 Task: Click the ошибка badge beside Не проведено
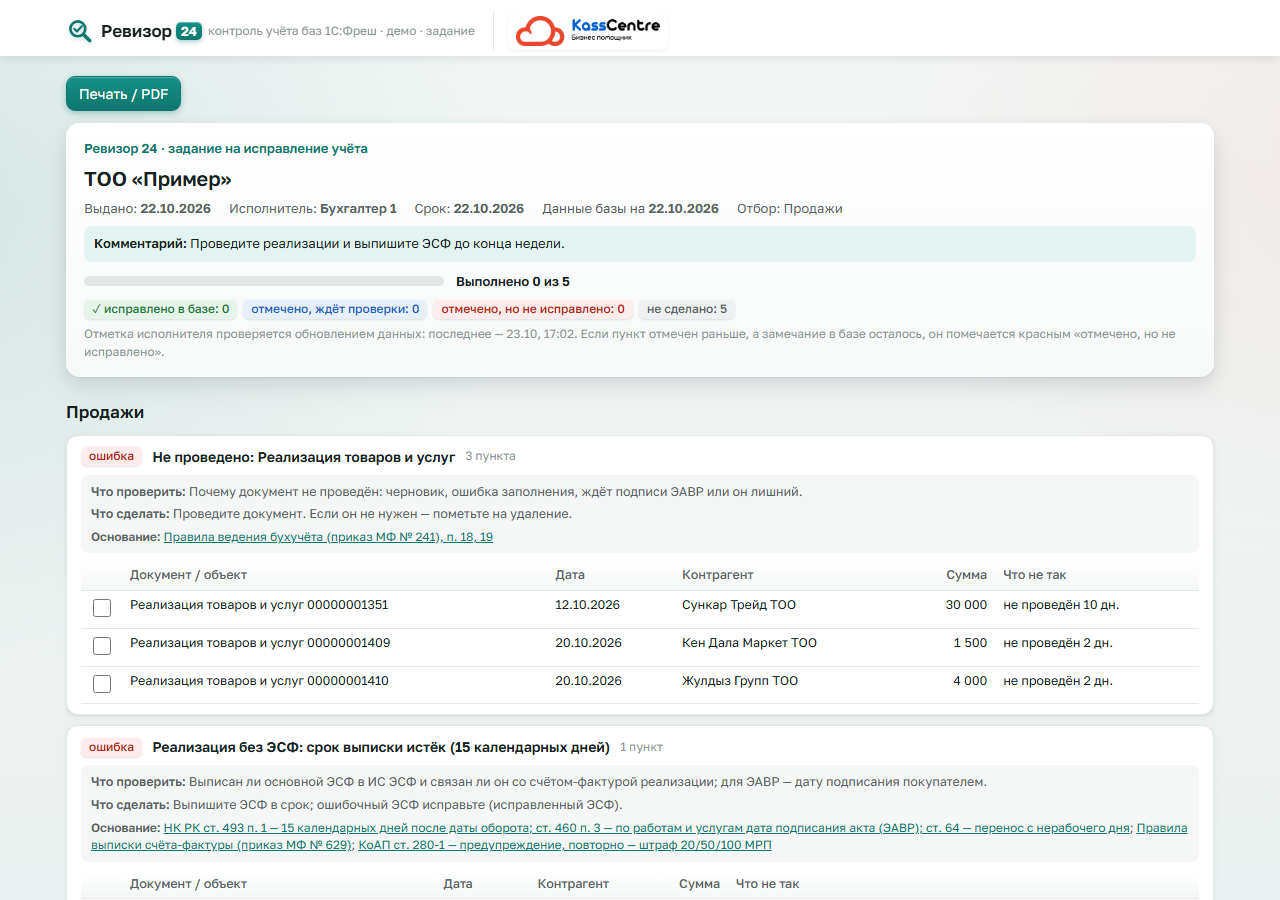[x=112, y=456]
